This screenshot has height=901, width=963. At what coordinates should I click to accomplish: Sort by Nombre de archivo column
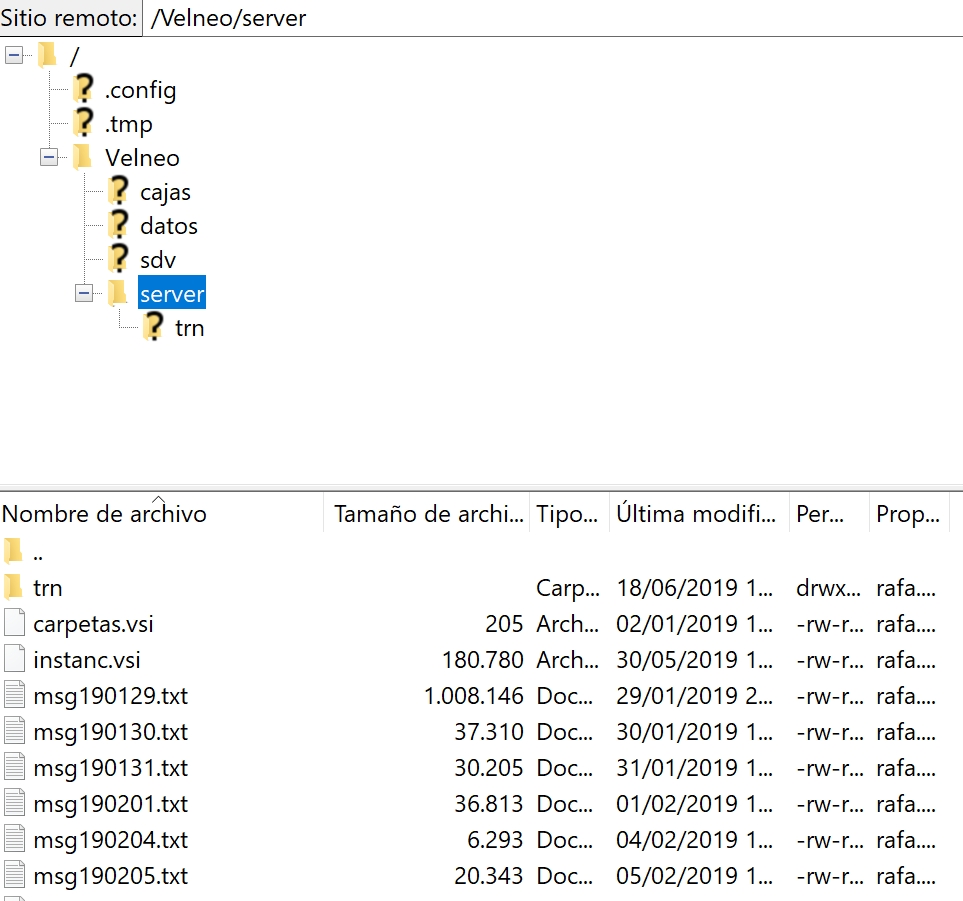coord(104,514)
